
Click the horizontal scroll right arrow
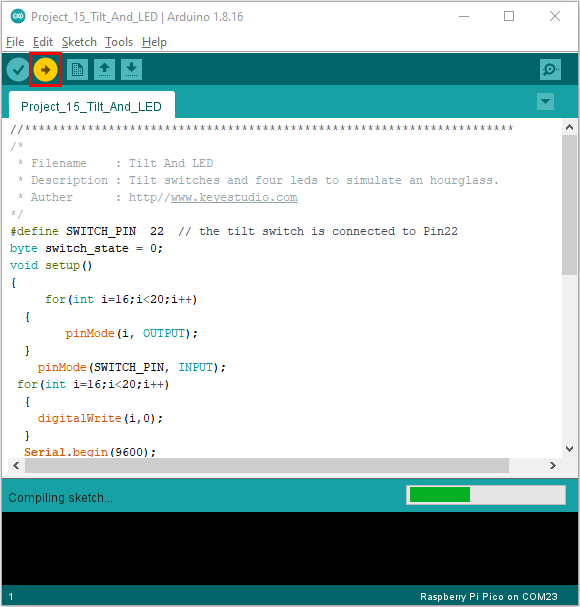click(x=553, y=465)
